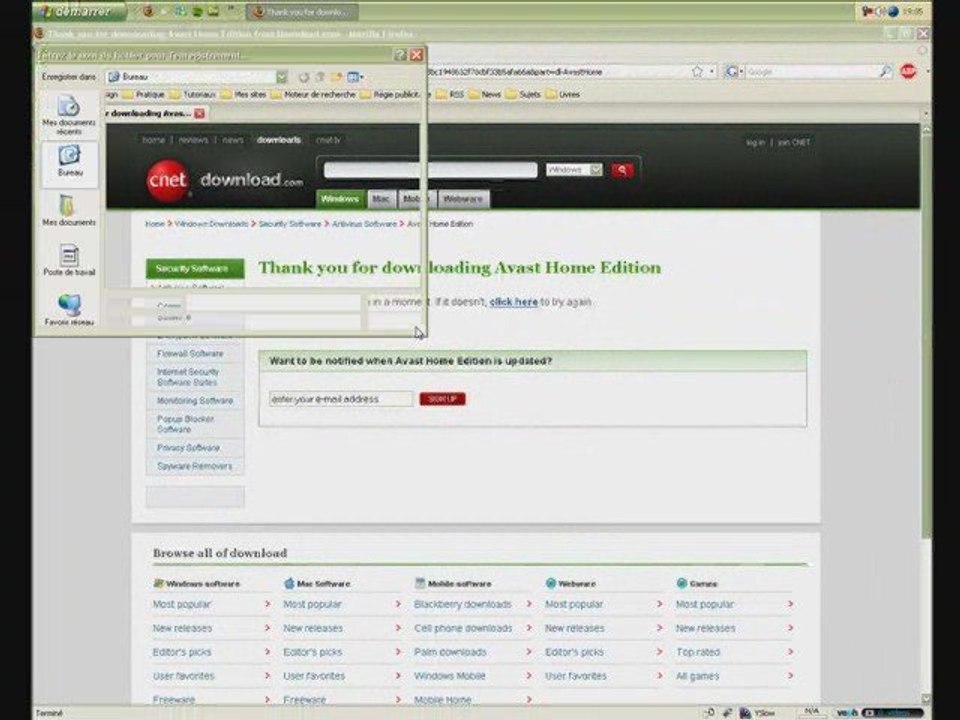960x720 pixels.
Task: Click the new folder icon in save dialog
Action: pyautogui.click(x=336, y=77)
